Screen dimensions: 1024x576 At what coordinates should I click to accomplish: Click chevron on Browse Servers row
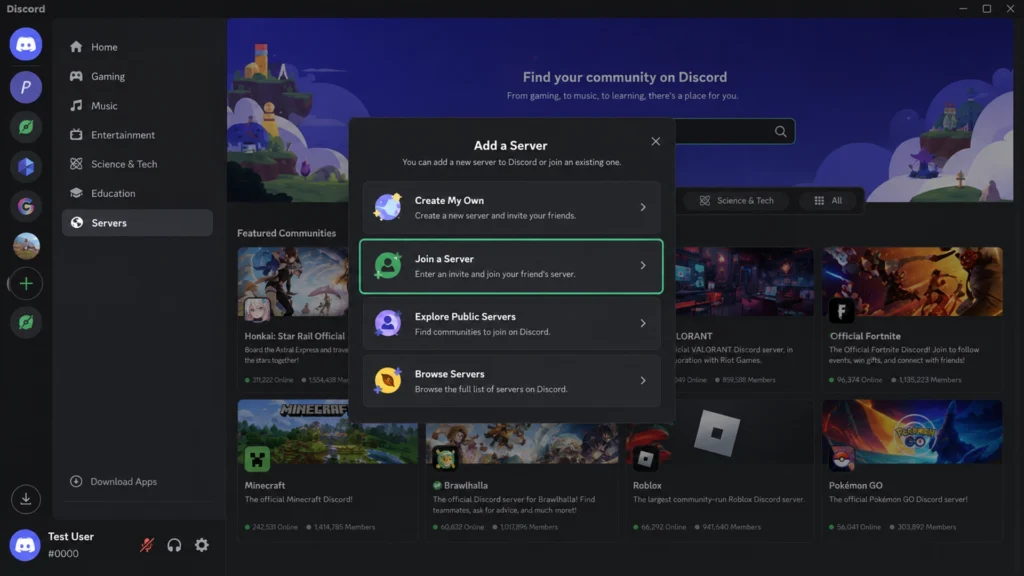pos(643,380)
